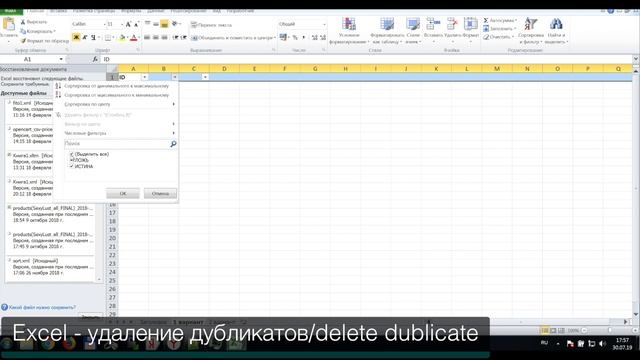Open the Calibri font name dropdown
640x360 pixels.
104,24
